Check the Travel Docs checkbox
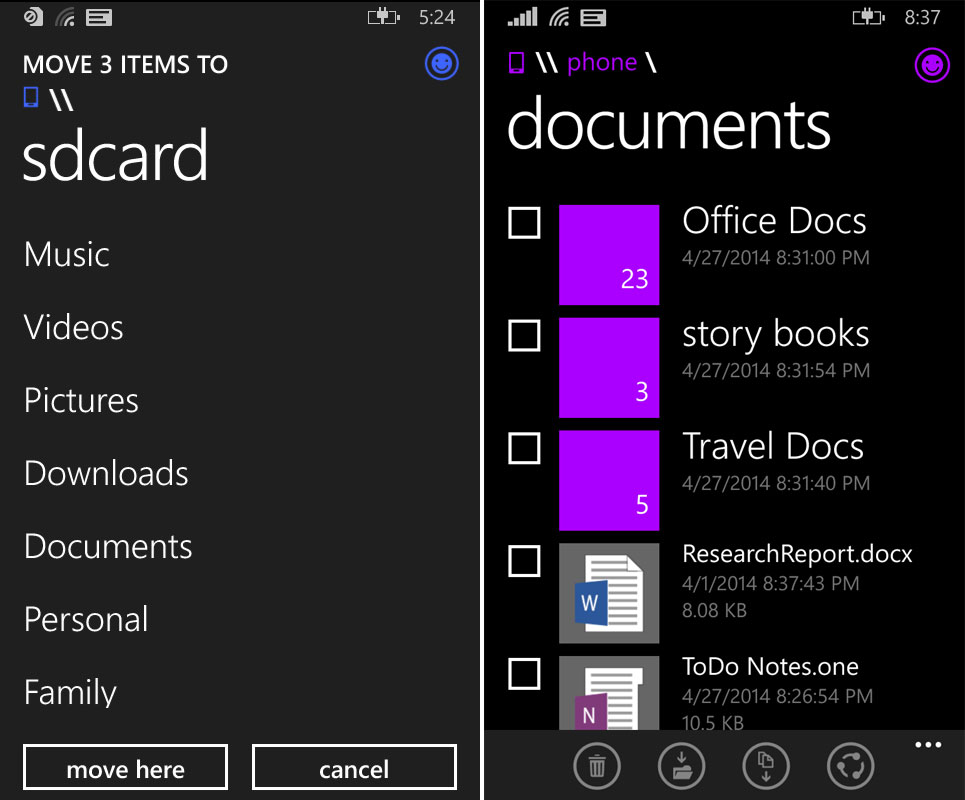The image size is (965, 800). click(524, 448)
